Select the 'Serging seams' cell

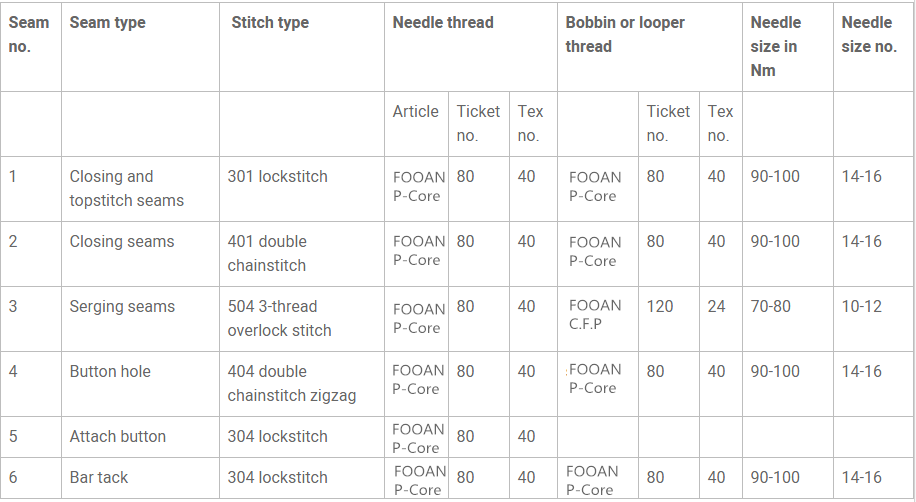coord(140,318)
